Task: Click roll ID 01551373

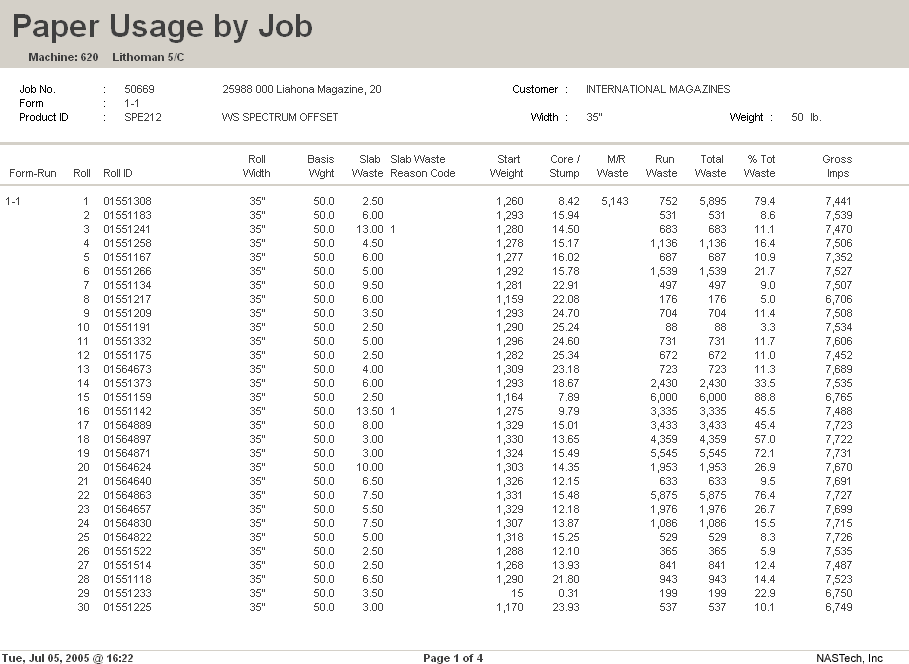Action: tap(128, 383)
